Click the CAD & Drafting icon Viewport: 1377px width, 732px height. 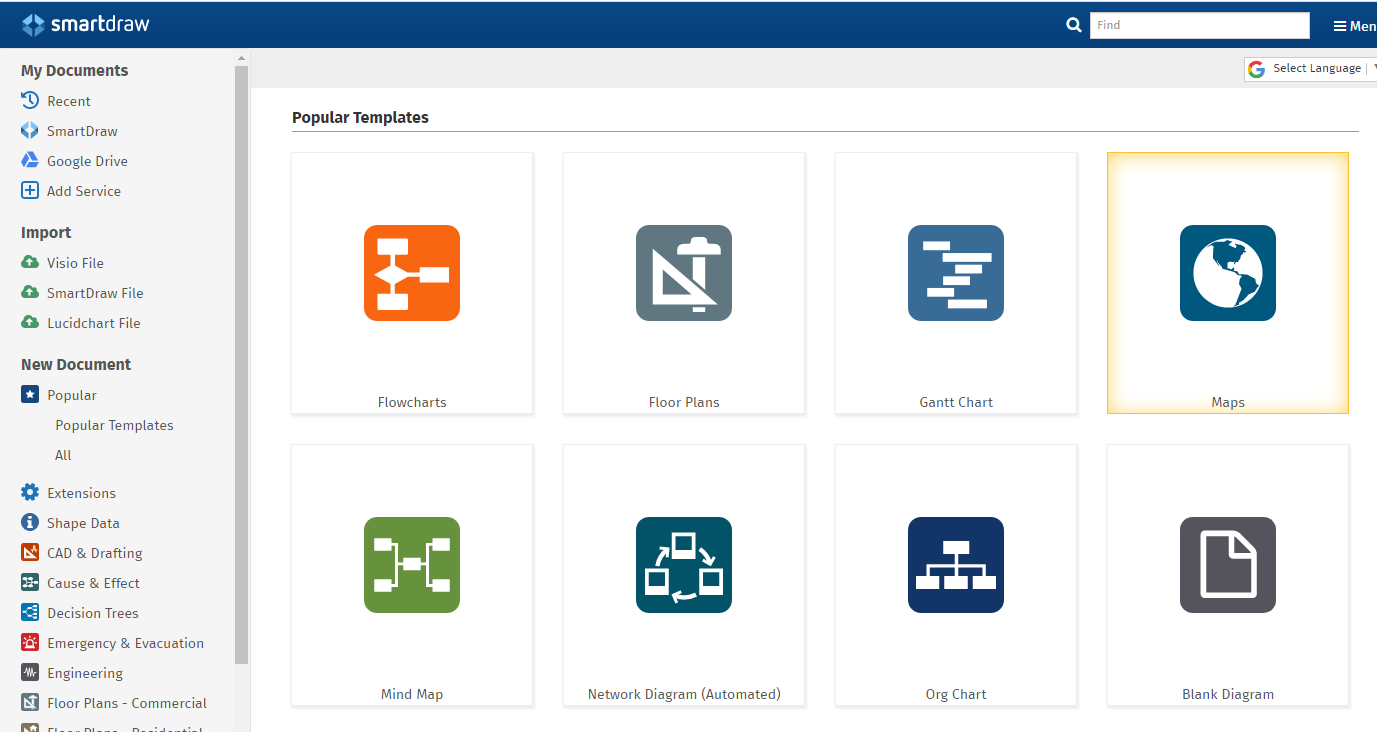click(x=30, y=552)
